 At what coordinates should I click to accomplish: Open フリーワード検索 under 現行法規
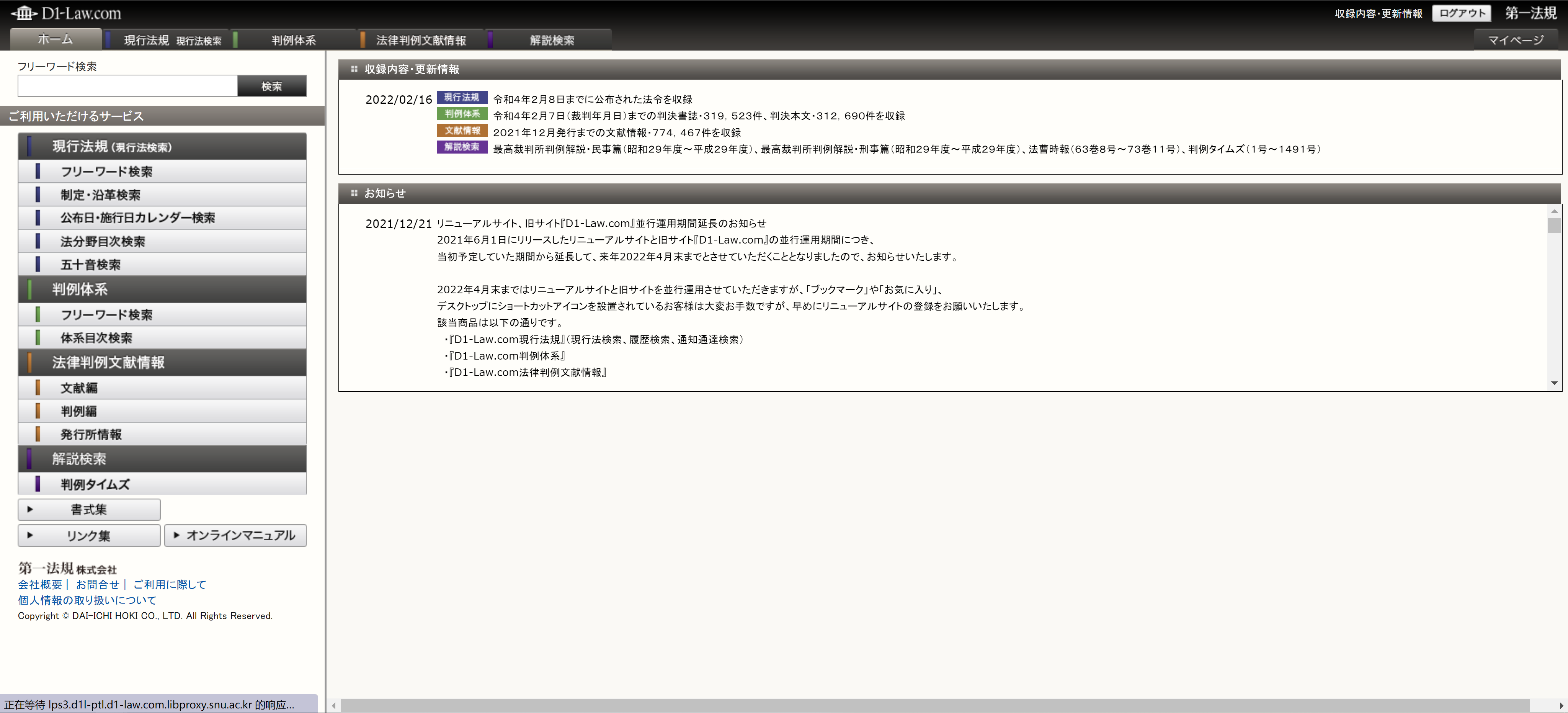(162, 172)
